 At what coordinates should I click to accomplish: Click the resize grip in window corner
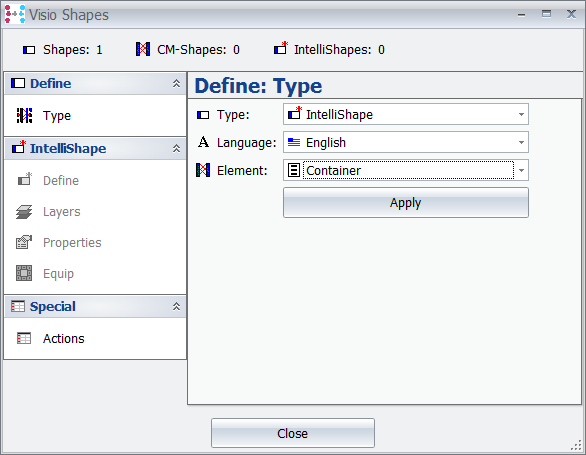577,445
